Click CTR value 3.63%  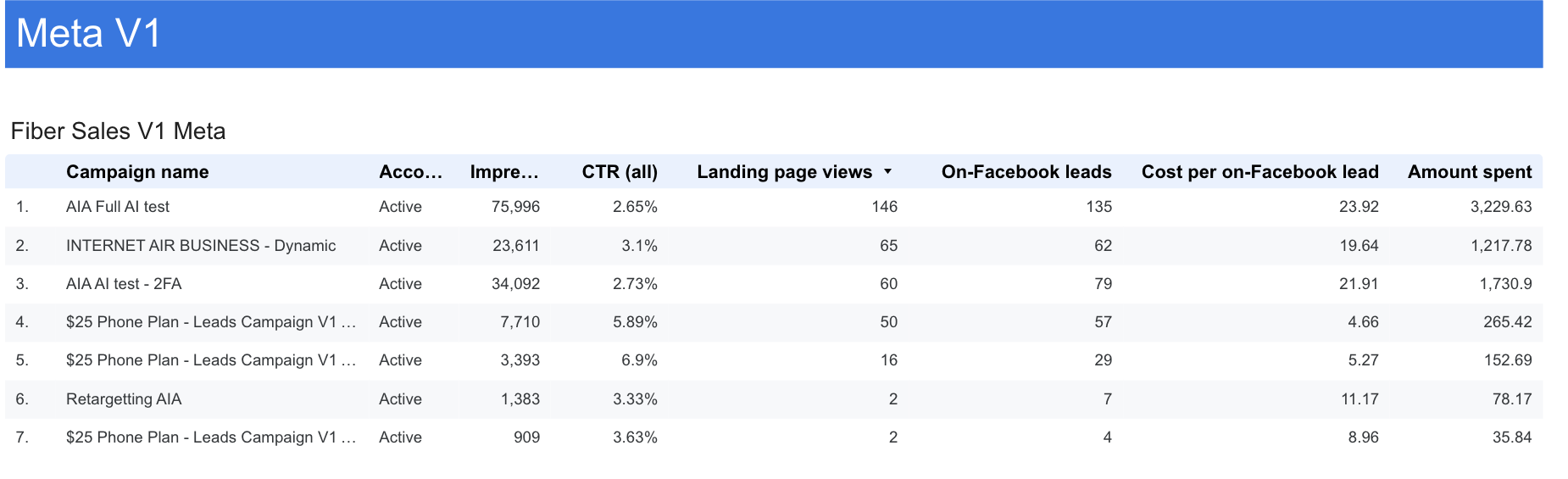tap(635, 437)
